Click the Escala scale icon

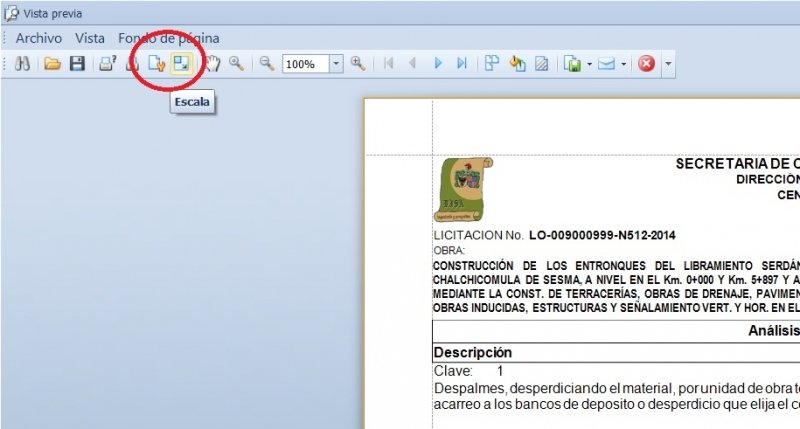point(180,63)
